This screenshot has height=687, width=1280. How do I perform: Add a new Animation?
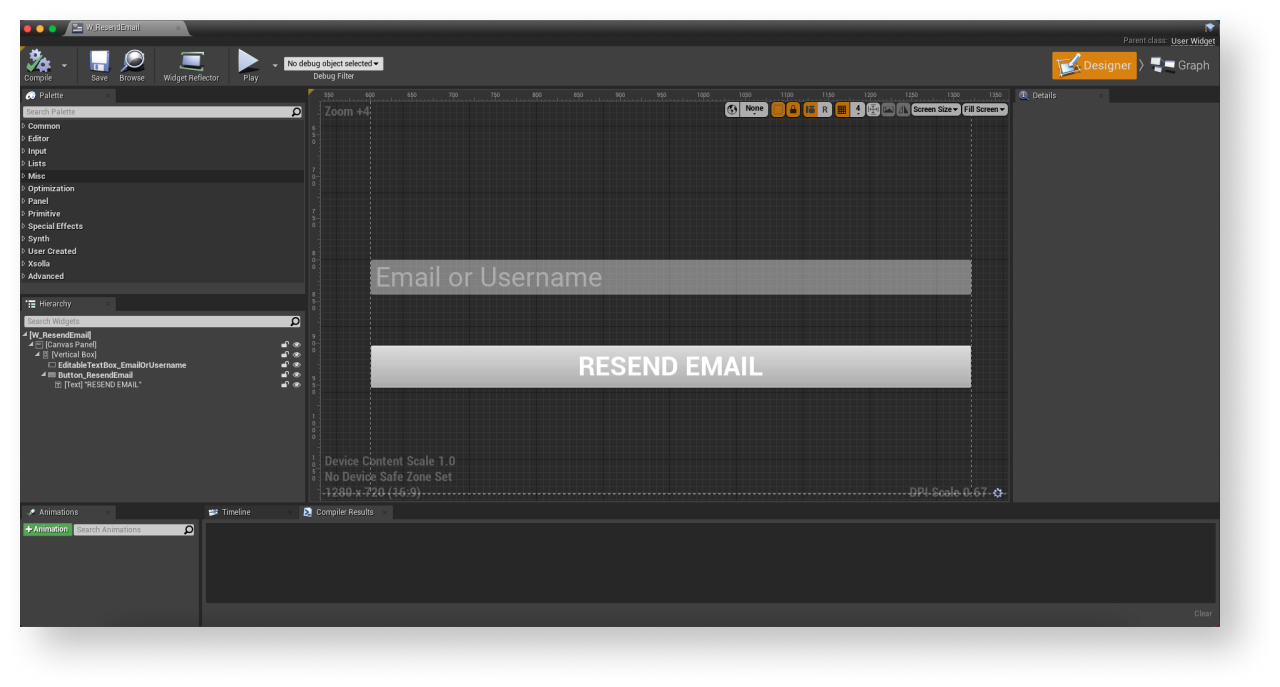[47, 530]
